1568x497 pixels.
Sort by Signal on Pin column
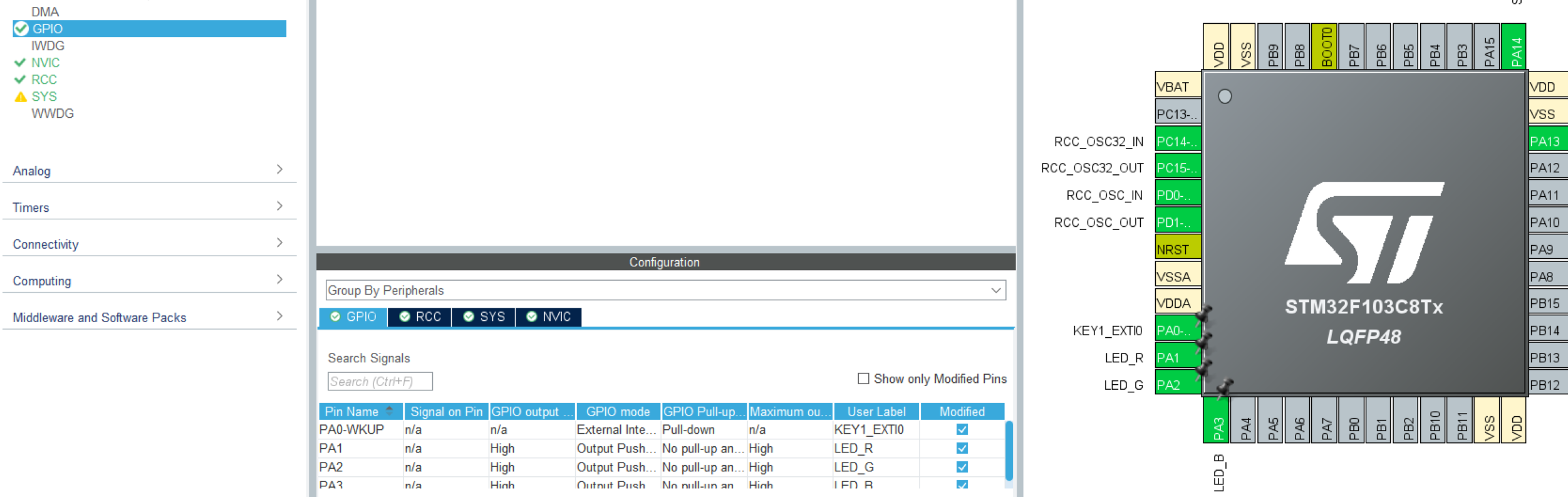(x=446, y=412)
